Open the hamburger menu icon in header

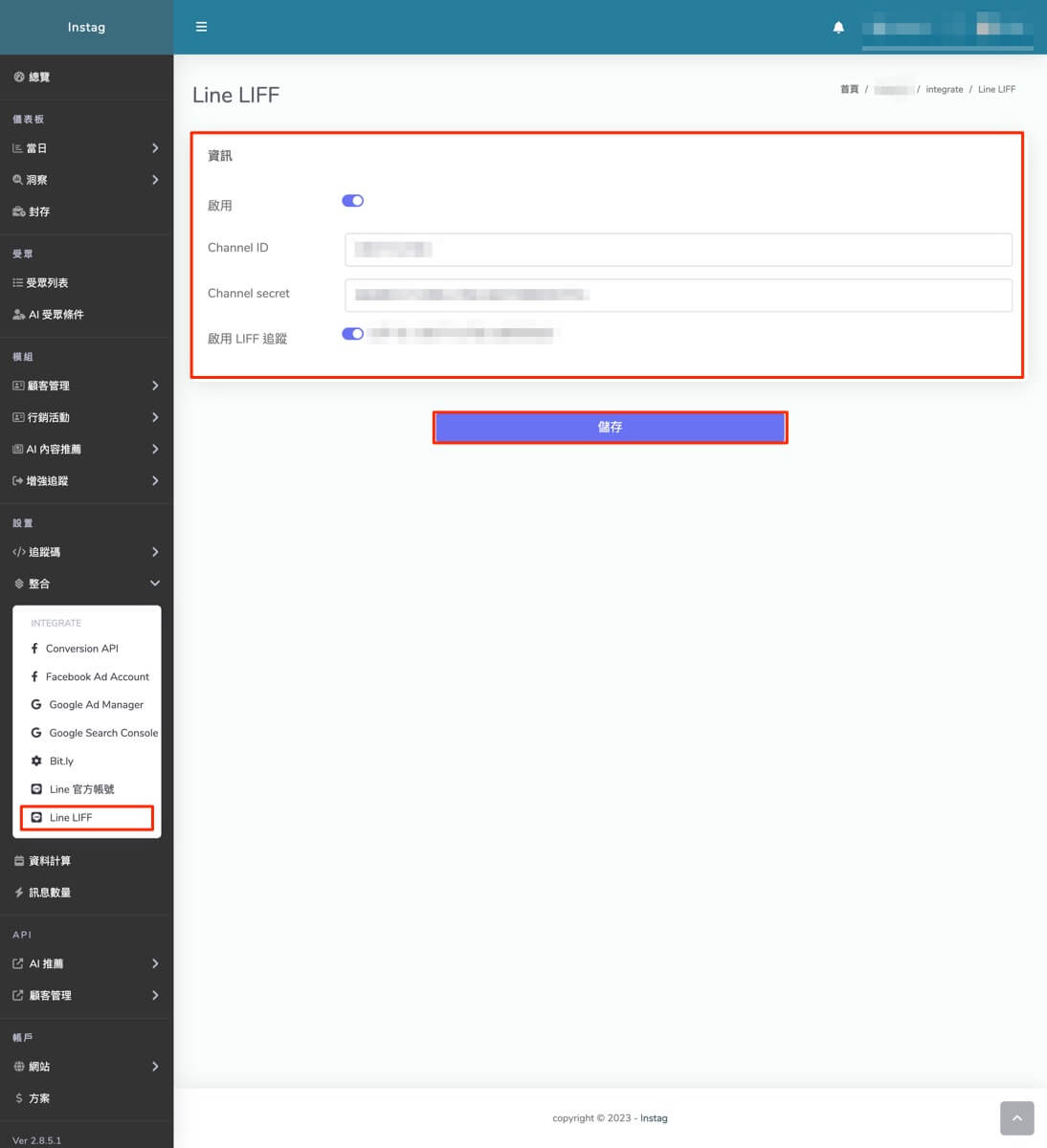(201, 27)
